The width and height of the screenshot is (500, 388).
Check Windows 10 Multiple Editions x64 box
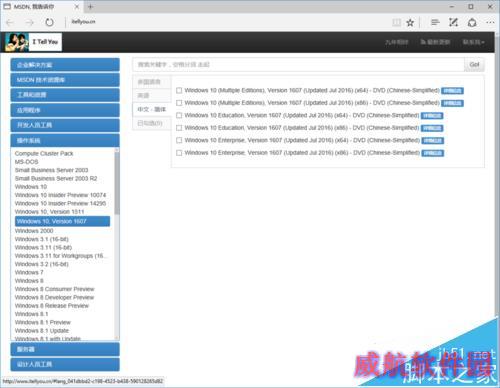click(179, 90)
